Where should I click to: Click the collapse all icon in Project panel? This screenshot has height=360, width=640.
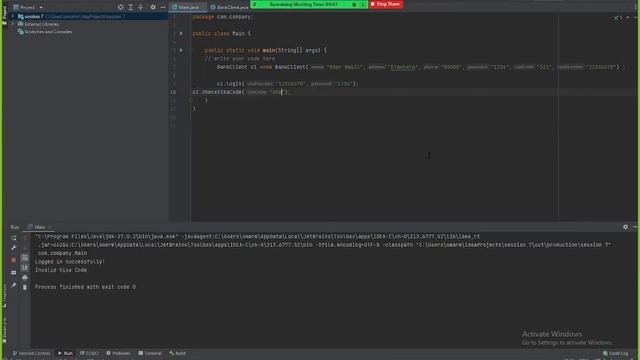point(140,7)
